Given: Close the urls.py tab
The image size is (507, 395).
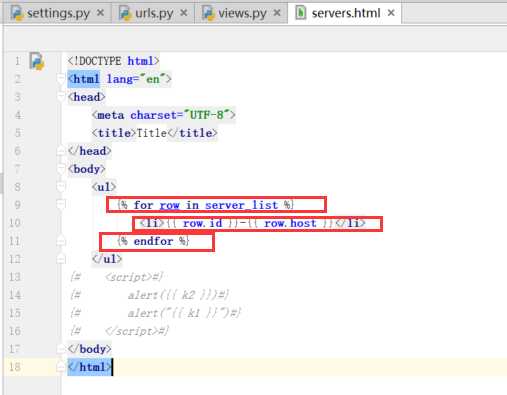Looking at the screenshot, I should [183, 13].
